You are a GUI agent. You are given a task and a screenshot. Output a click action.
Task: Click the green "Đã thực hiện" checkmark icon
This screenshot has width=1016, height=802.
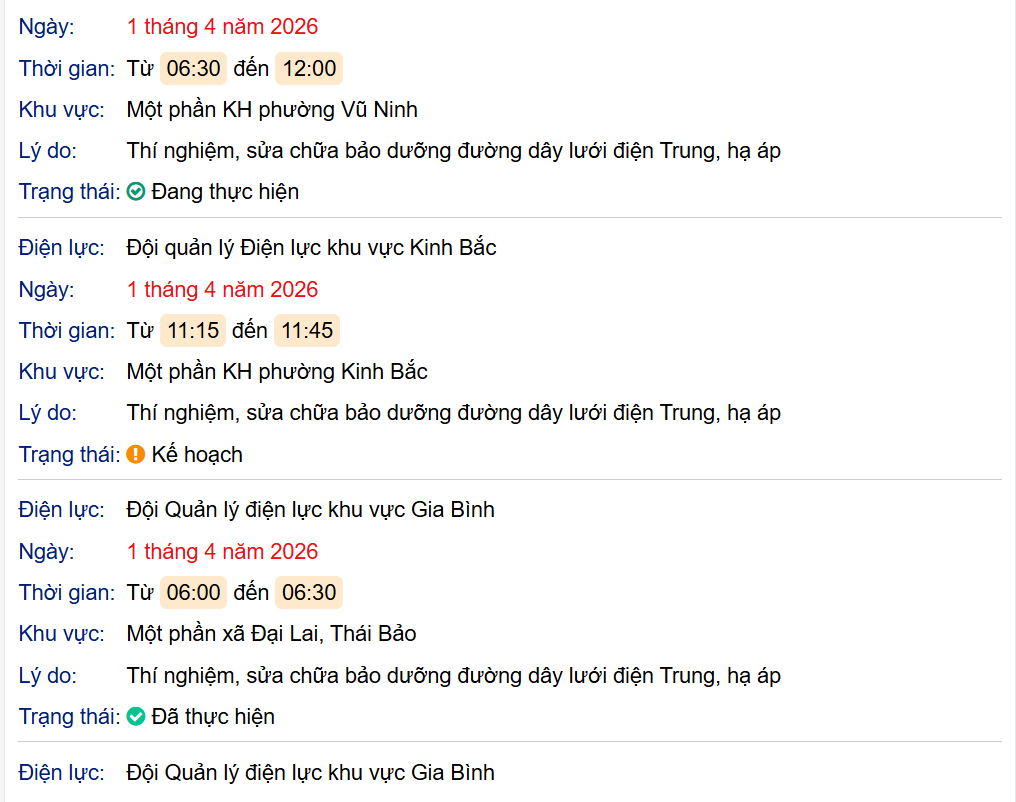pyautogui.click(x=137, y=717)
